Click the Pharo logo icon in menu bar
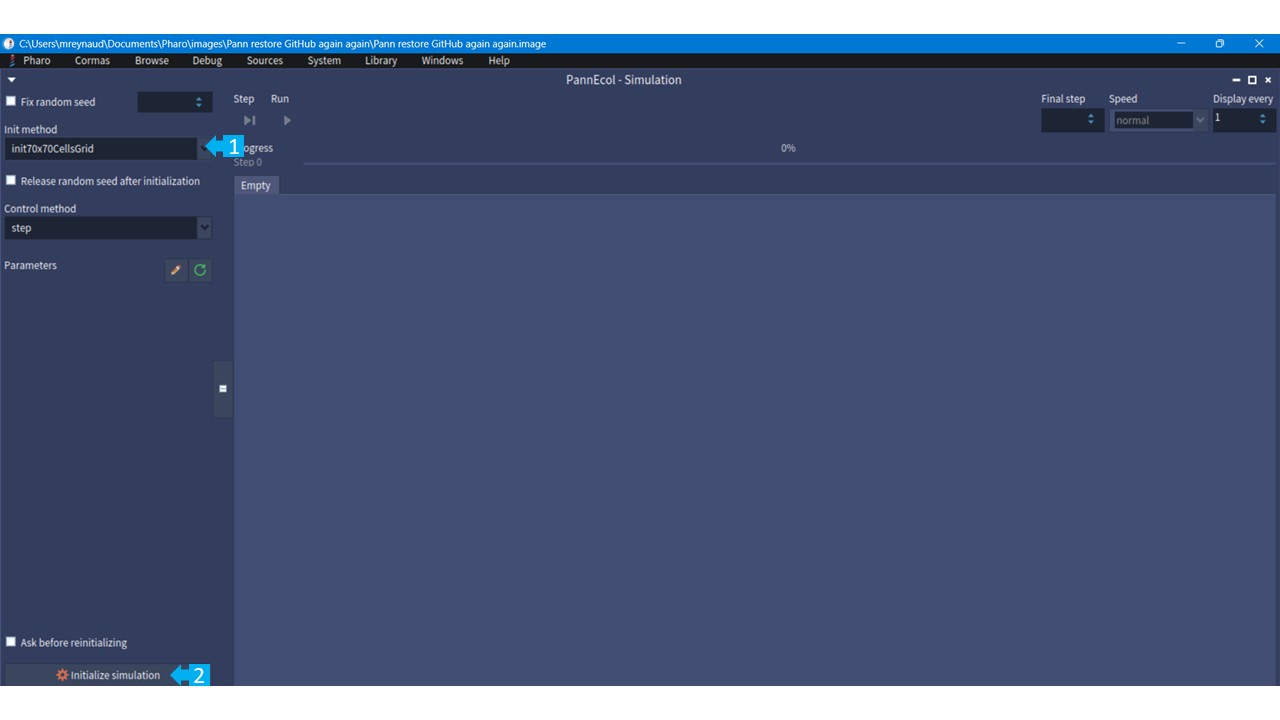This screenshot has height=720, width=1280. click(x=12, y=61)
